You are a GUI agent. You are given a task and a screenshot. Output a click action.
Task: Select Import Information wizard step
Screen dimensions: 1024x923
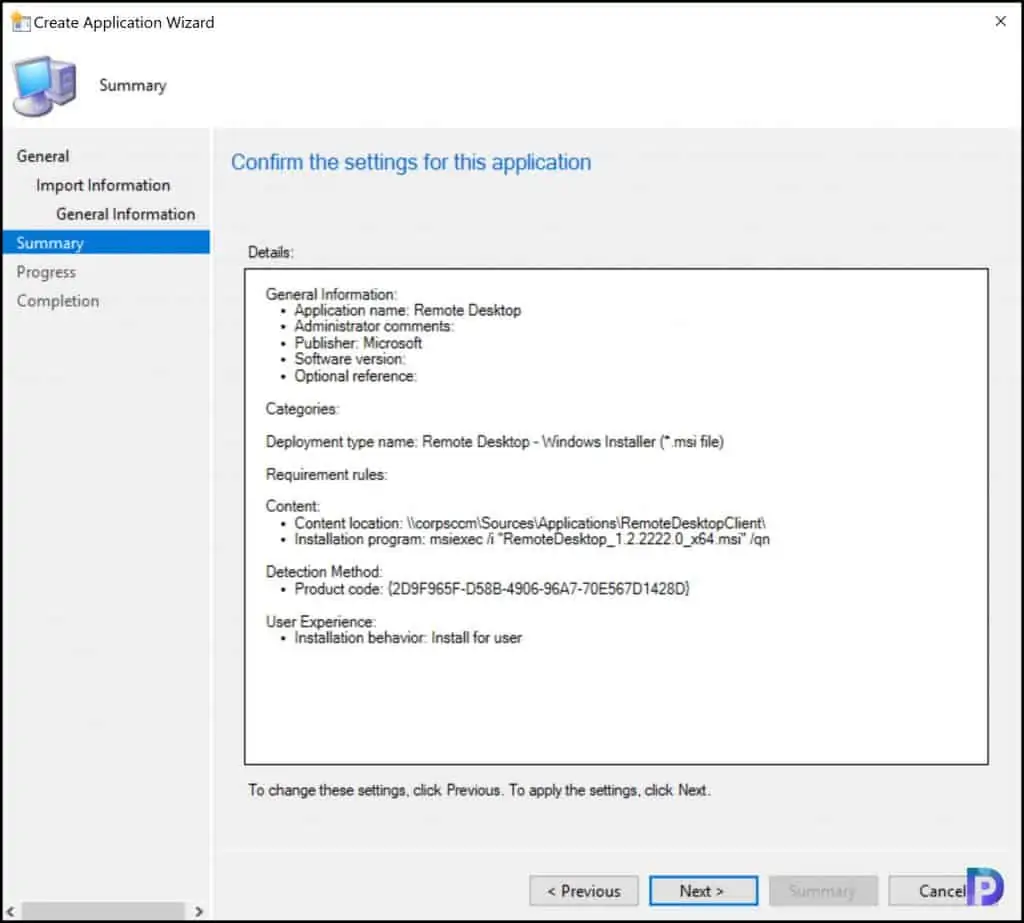click(103, 186)
